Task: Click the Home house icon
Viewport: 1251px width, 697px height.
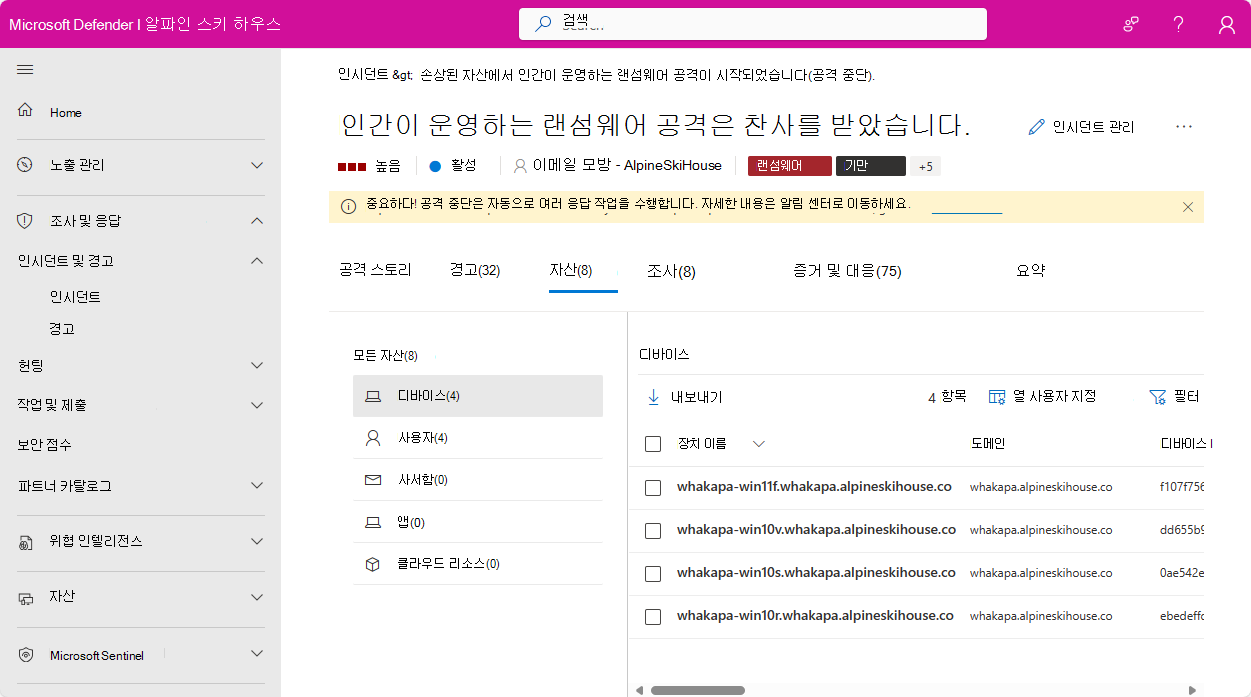Action: coord(25,110)
